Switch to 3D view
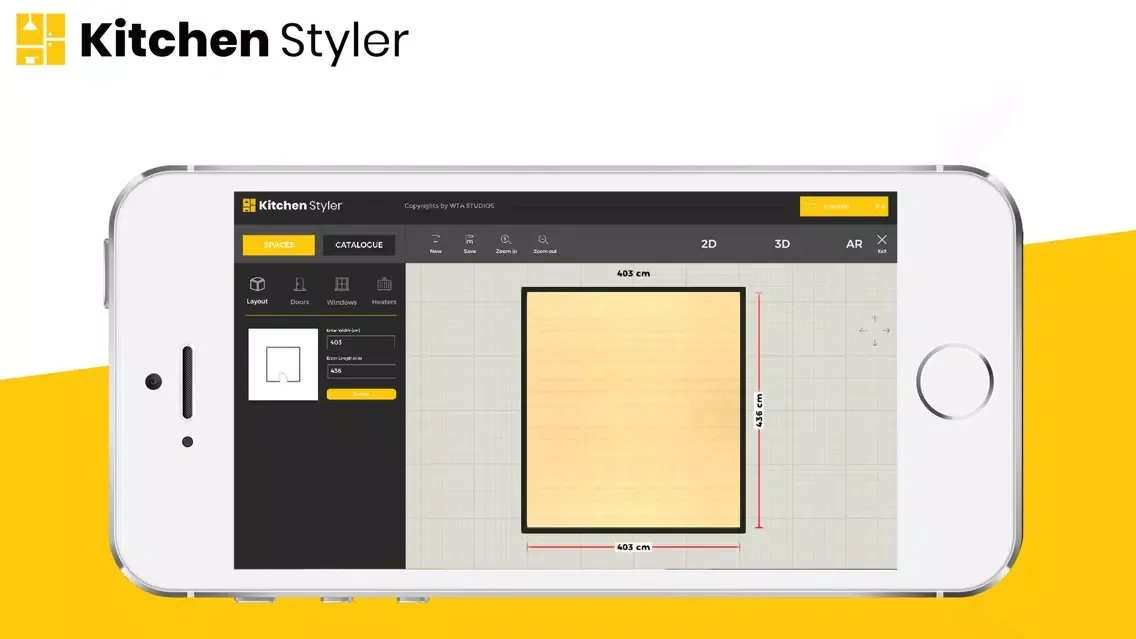The image size is (1136, 639). coord(782,244)
